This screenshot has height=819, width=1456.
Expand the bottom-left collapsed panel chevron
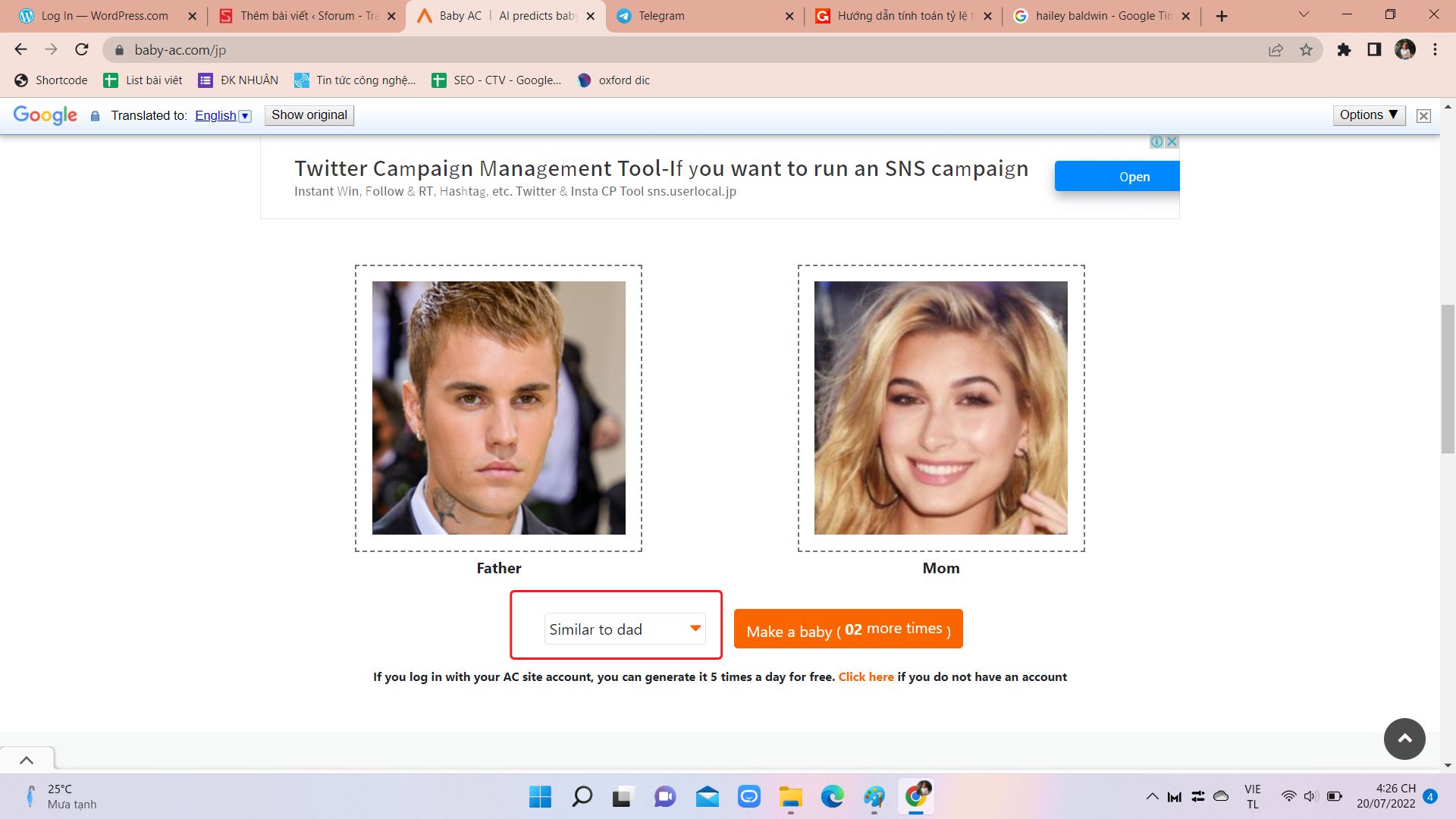point(27,760)
